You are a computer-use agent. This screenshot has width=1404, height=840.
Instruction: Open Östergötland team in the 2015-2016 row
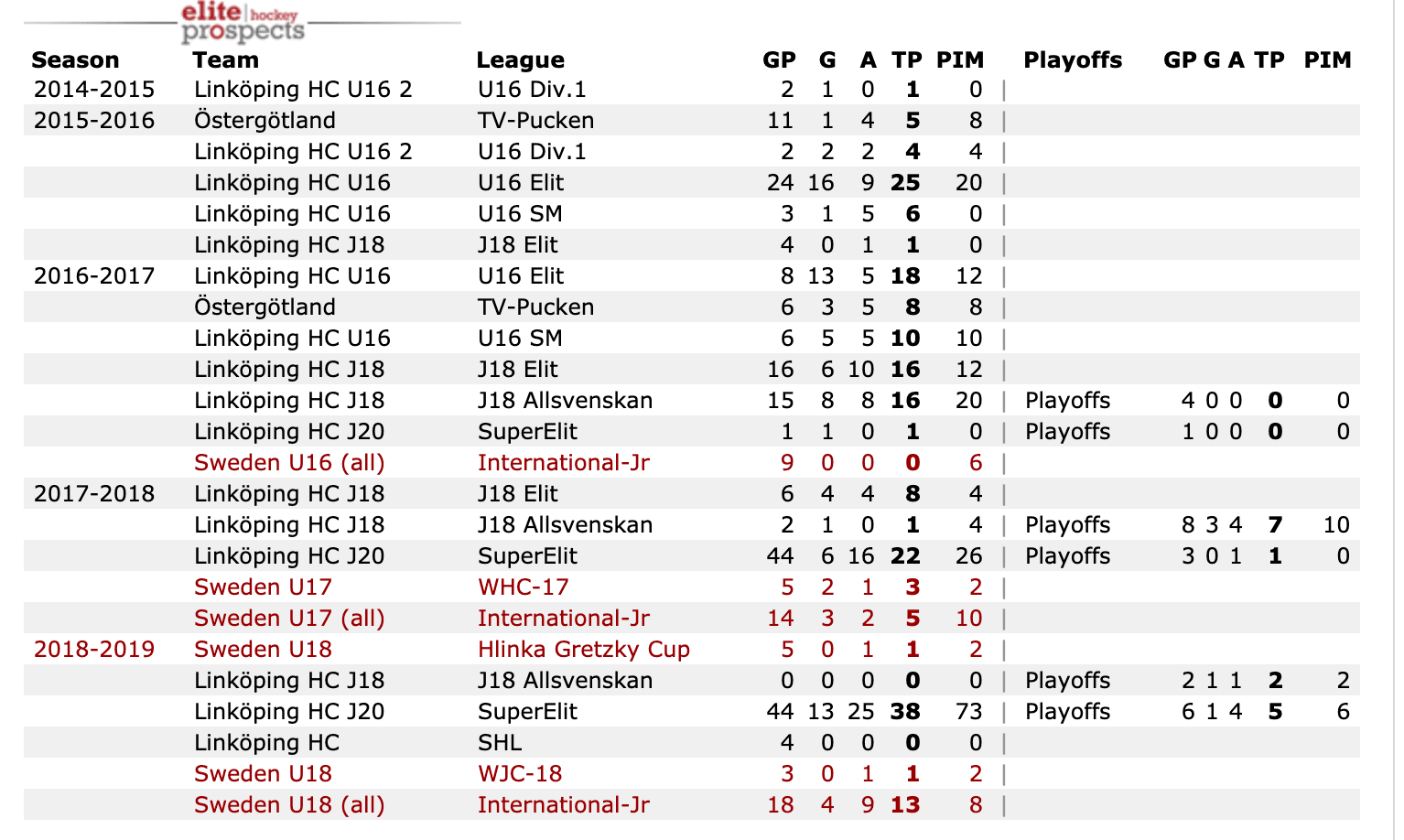tap(265, 121)
